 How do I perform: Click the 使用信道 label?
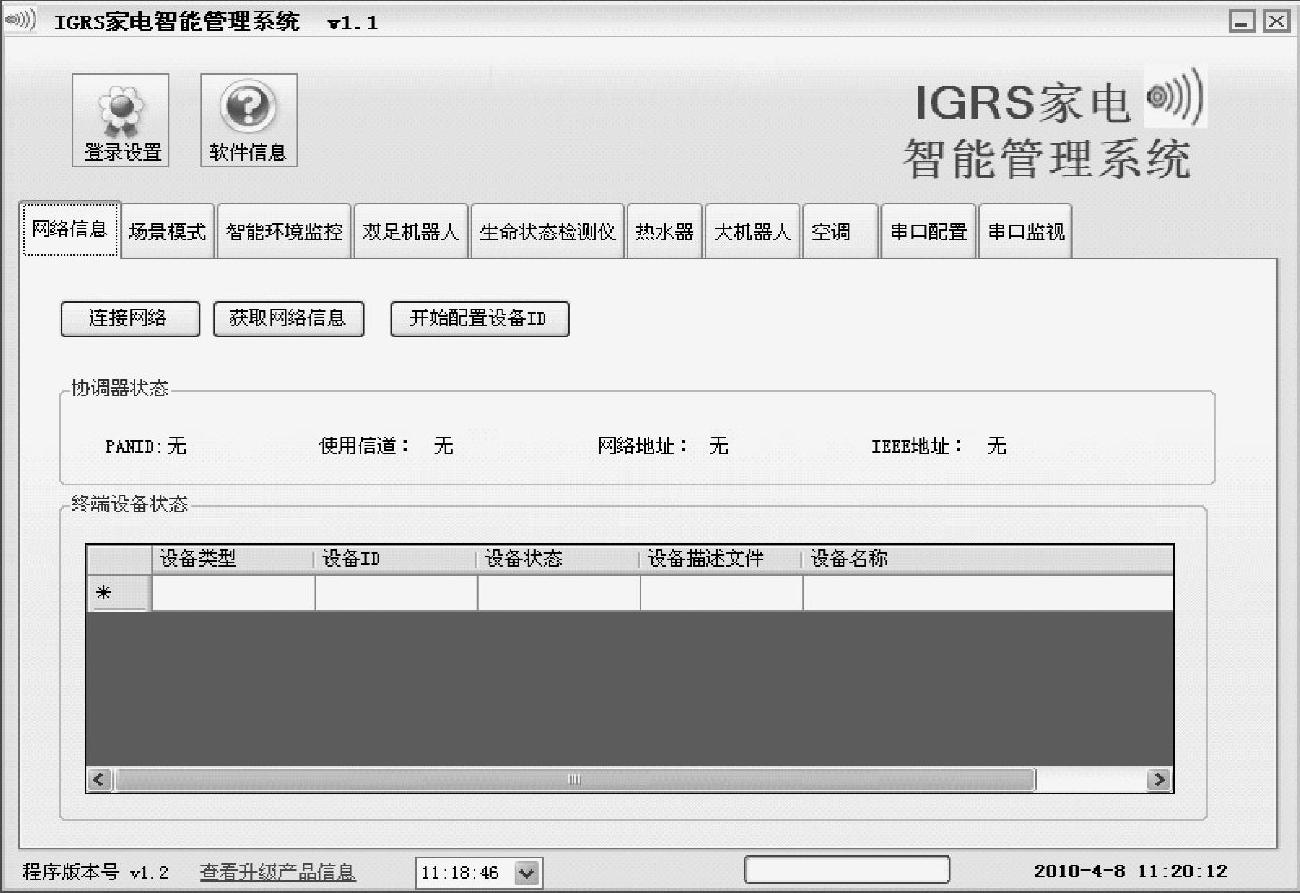364,447
